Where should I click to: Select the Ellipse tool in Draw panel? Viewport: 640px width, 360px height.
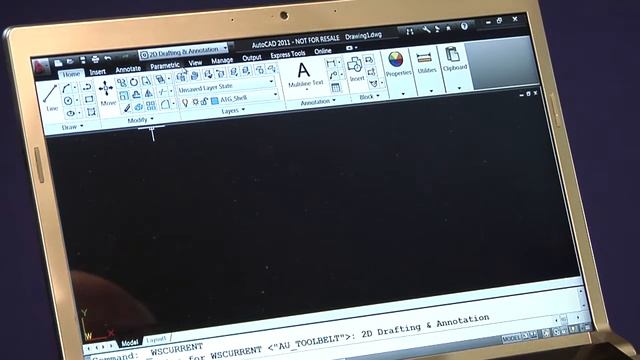[71, 113]
